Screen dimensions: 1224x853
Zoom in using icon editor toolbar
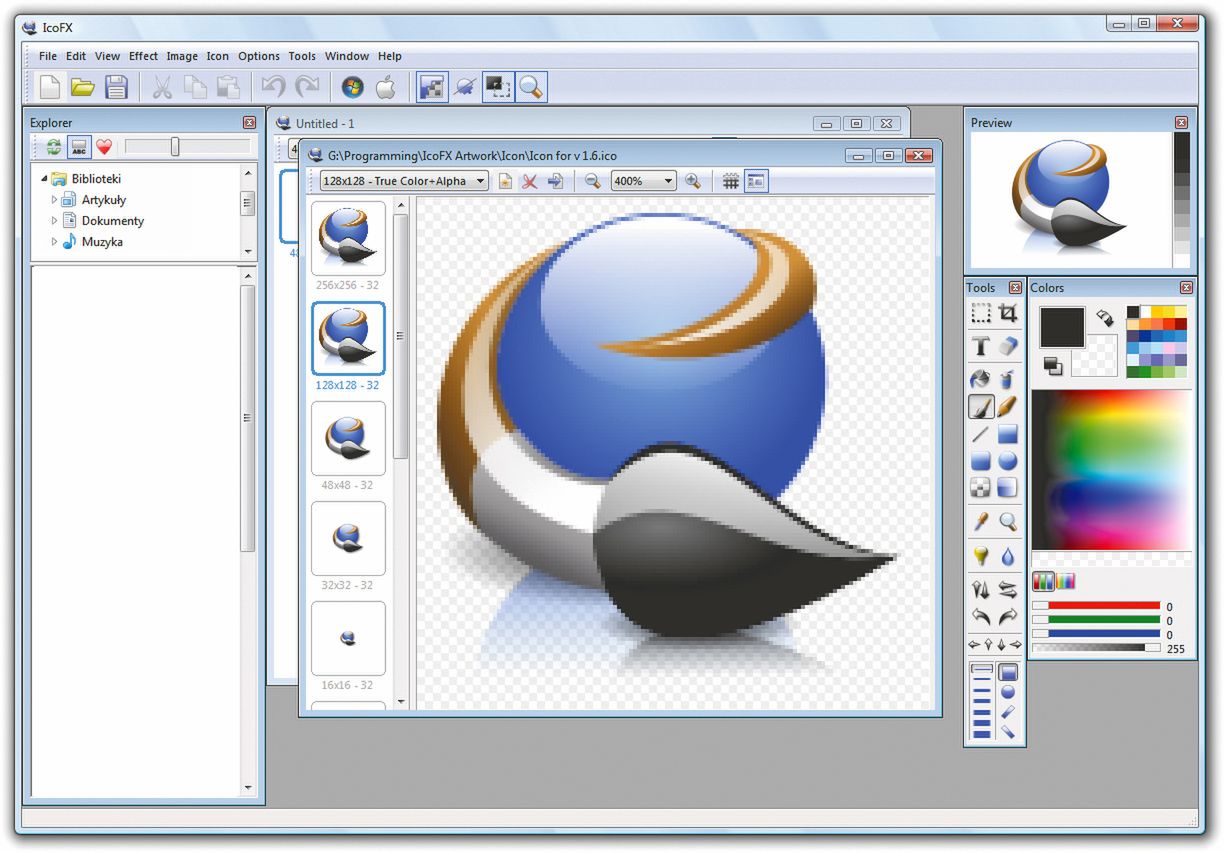pyautogui.click(x=692, y=181)
